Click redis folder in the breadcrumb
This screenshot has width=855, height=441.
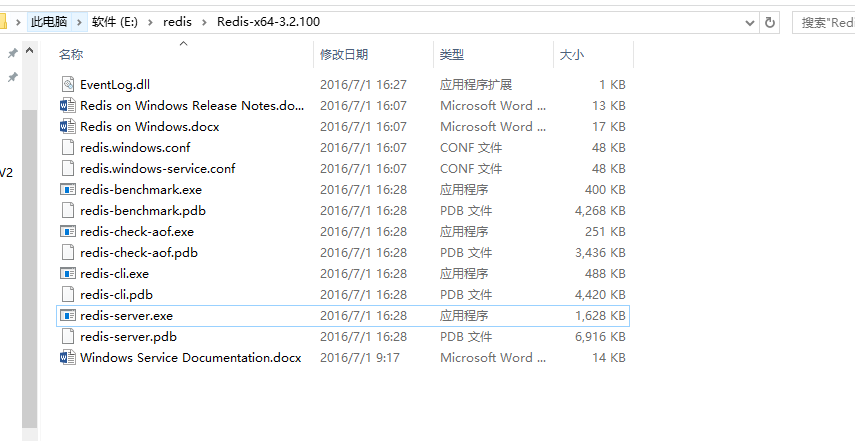(177, 22)
